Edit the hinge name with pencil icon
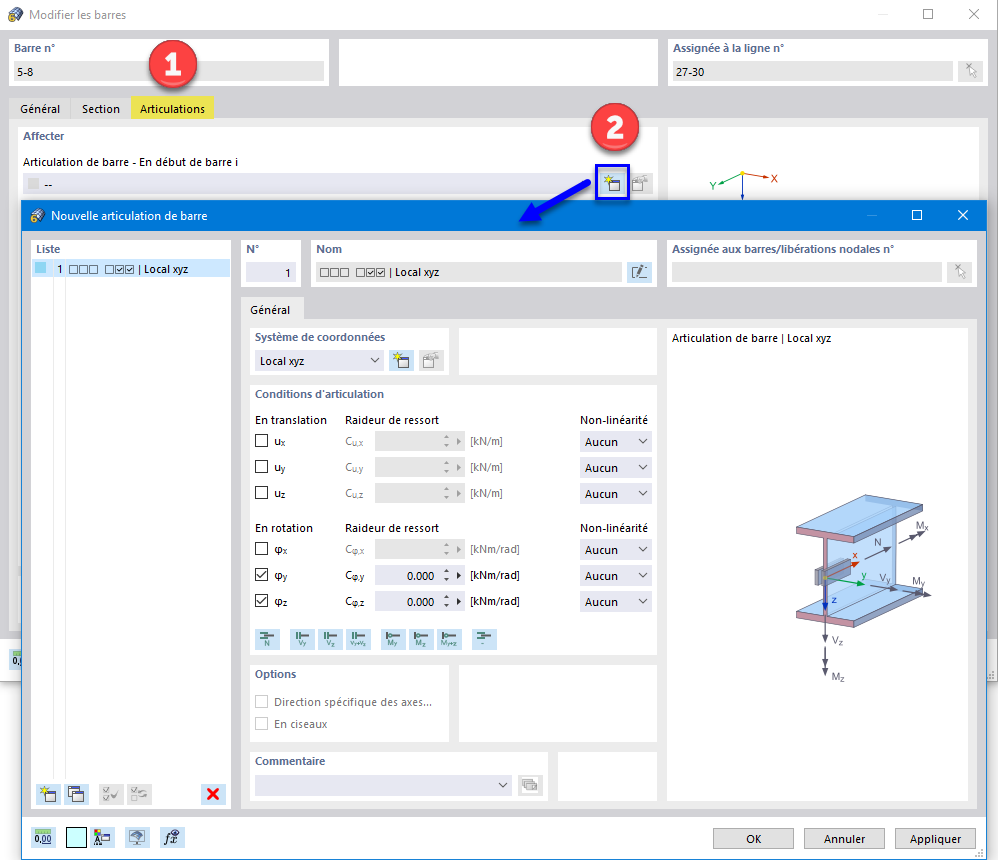Screen dimensions: 1000x860 coord(639,272)
